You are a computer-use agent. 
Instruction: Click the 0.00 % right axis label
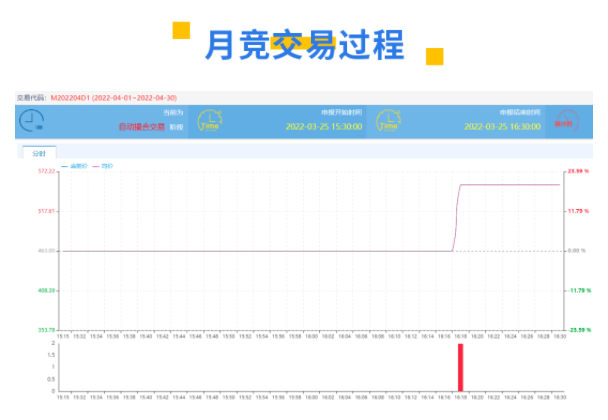click(576, 250)
